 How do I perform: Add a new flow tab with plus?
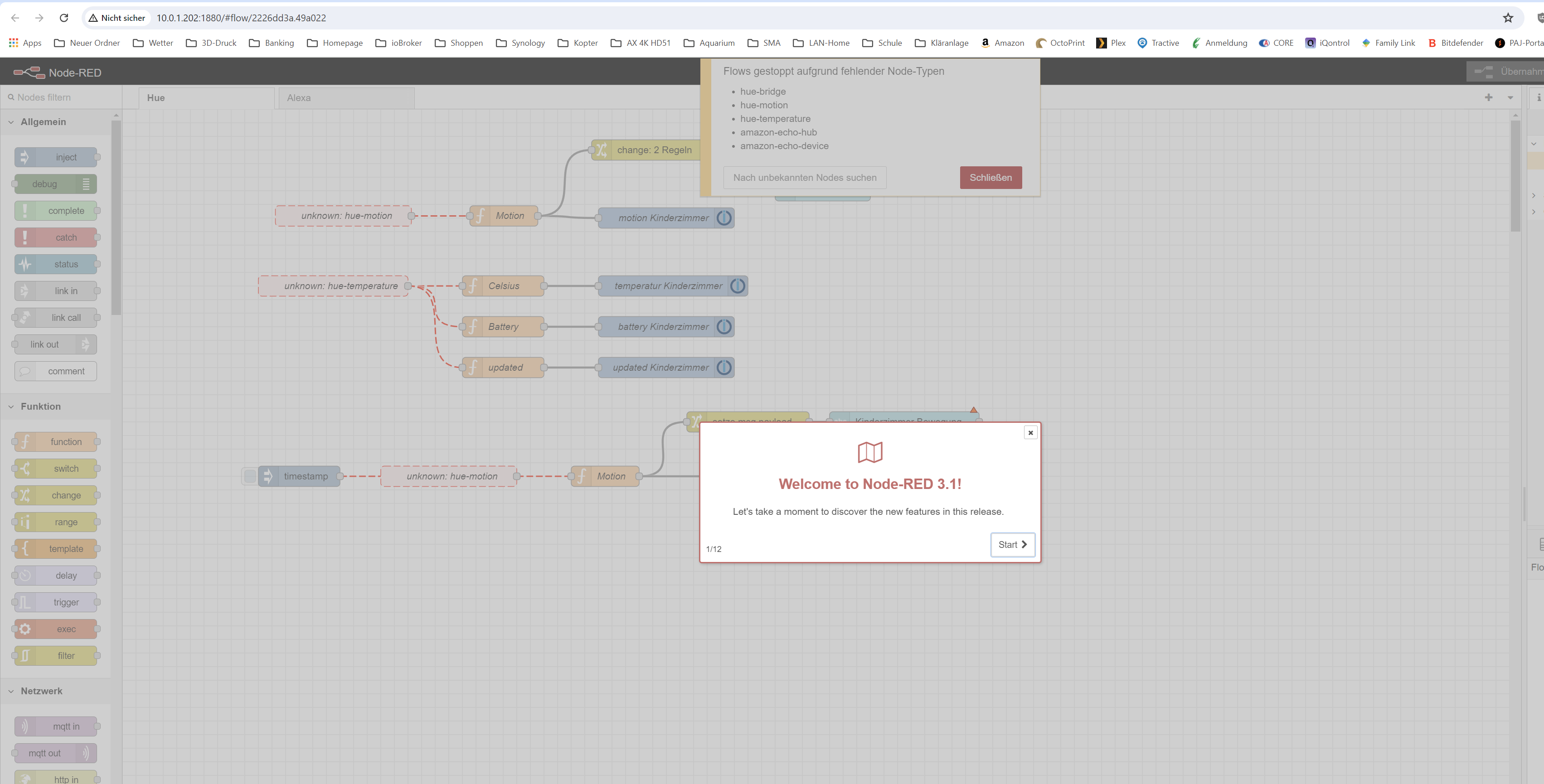point(1488,97)
